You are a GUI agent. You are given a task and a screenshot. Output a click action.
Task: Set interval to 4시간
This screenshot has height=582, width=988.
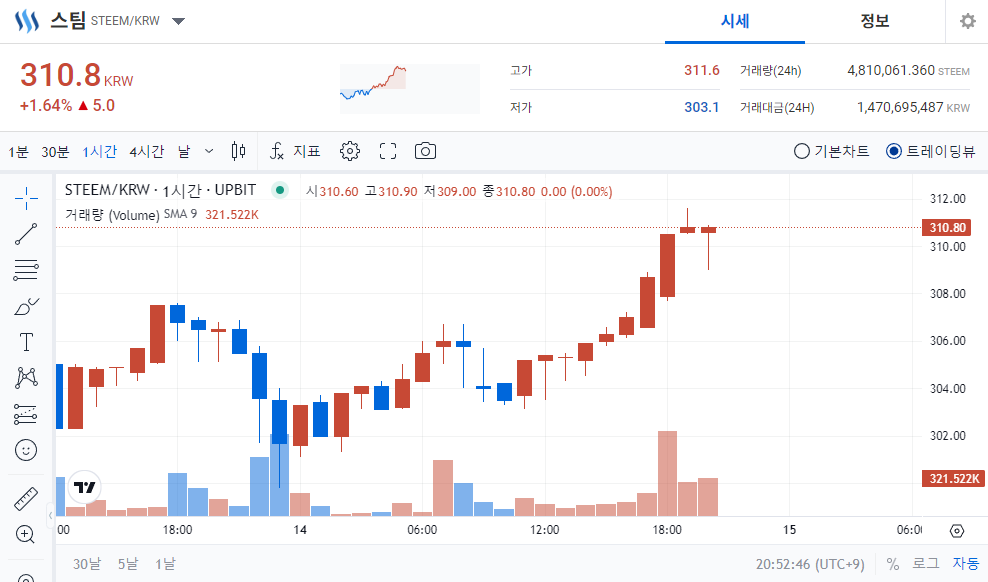tap(147, 151)
